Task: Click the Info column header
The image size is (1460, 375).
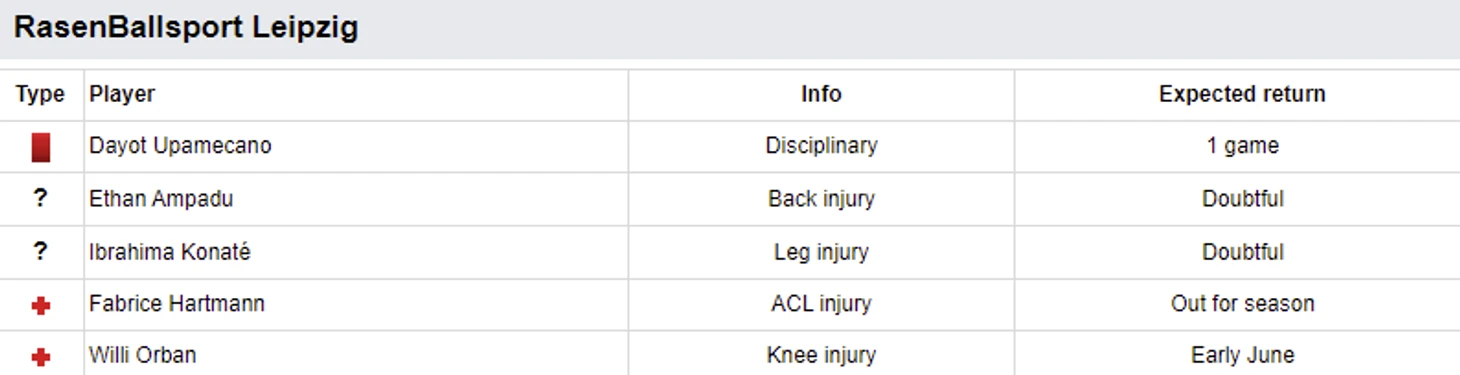Action: pos(821,94)
